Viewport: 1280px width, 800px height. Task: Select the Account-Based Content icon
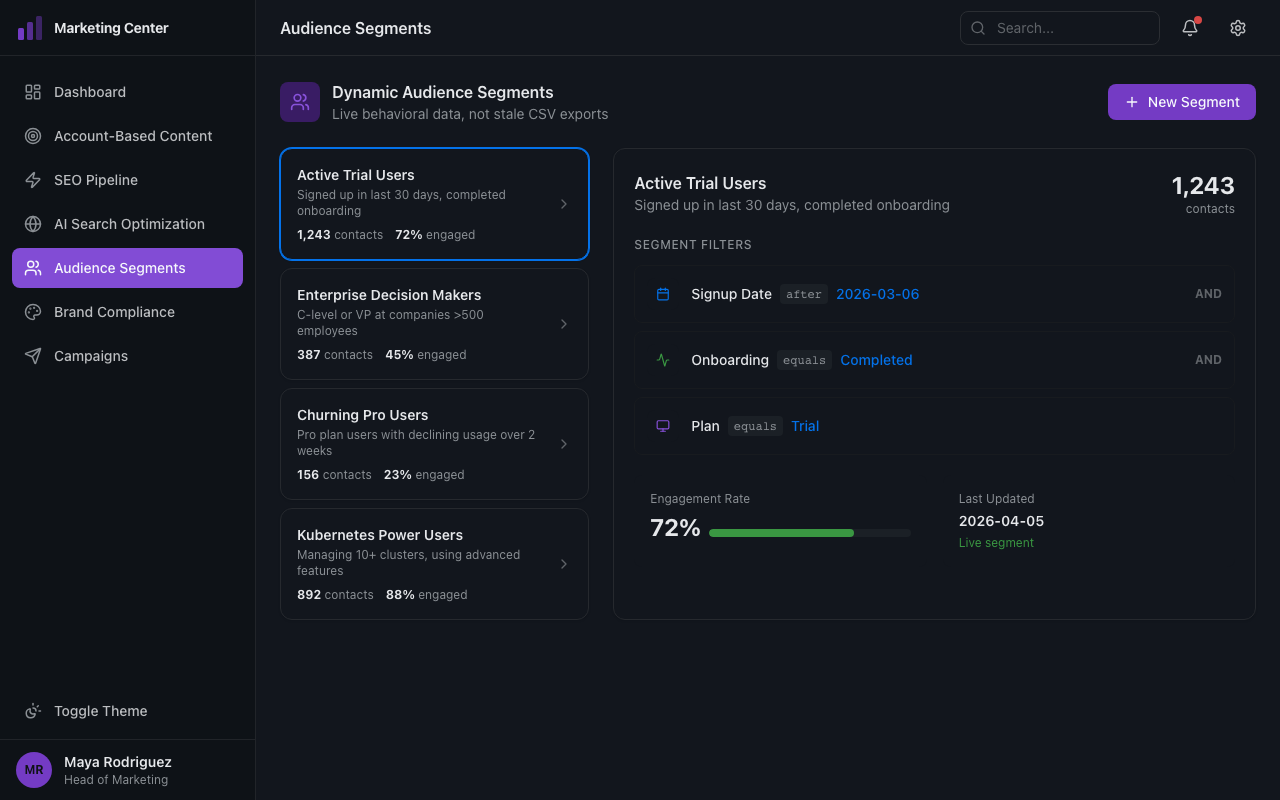[33, 136]
